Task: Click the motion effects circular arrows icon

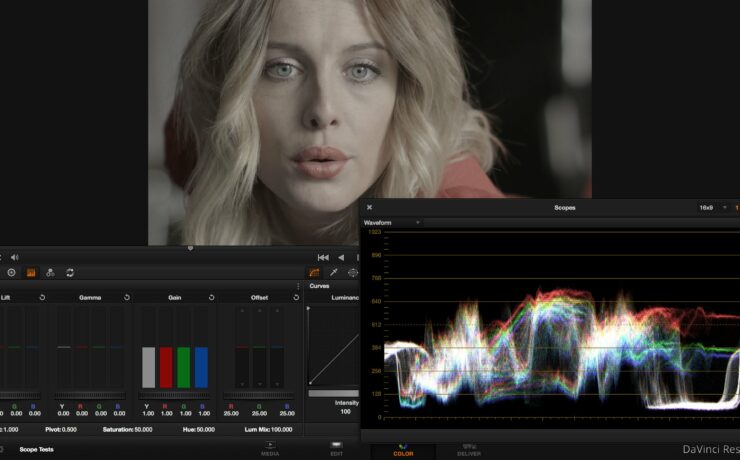Action: tap(70, 273)
